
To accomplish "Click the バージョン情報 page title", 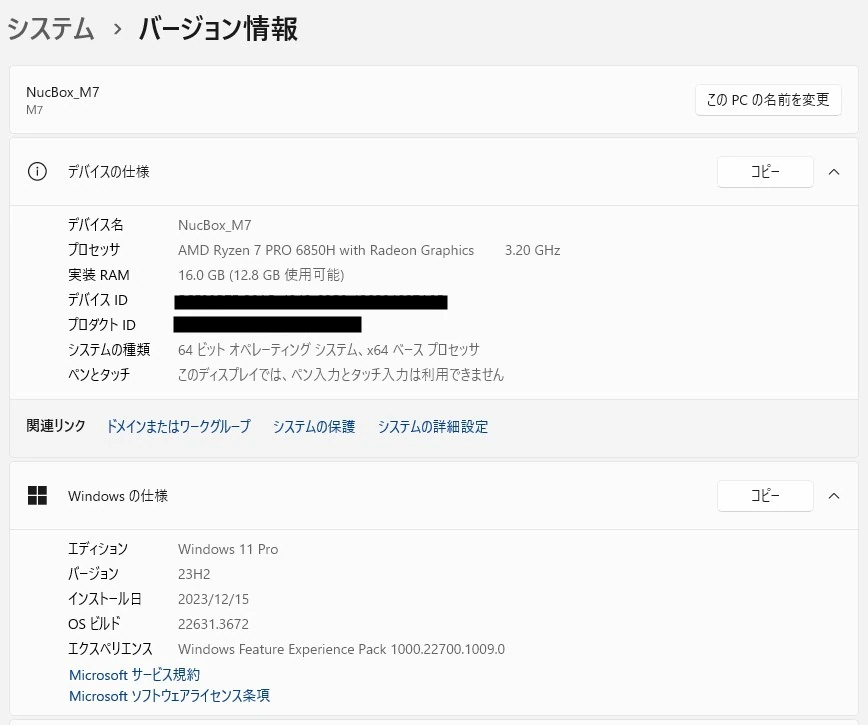I will [218, 29].
